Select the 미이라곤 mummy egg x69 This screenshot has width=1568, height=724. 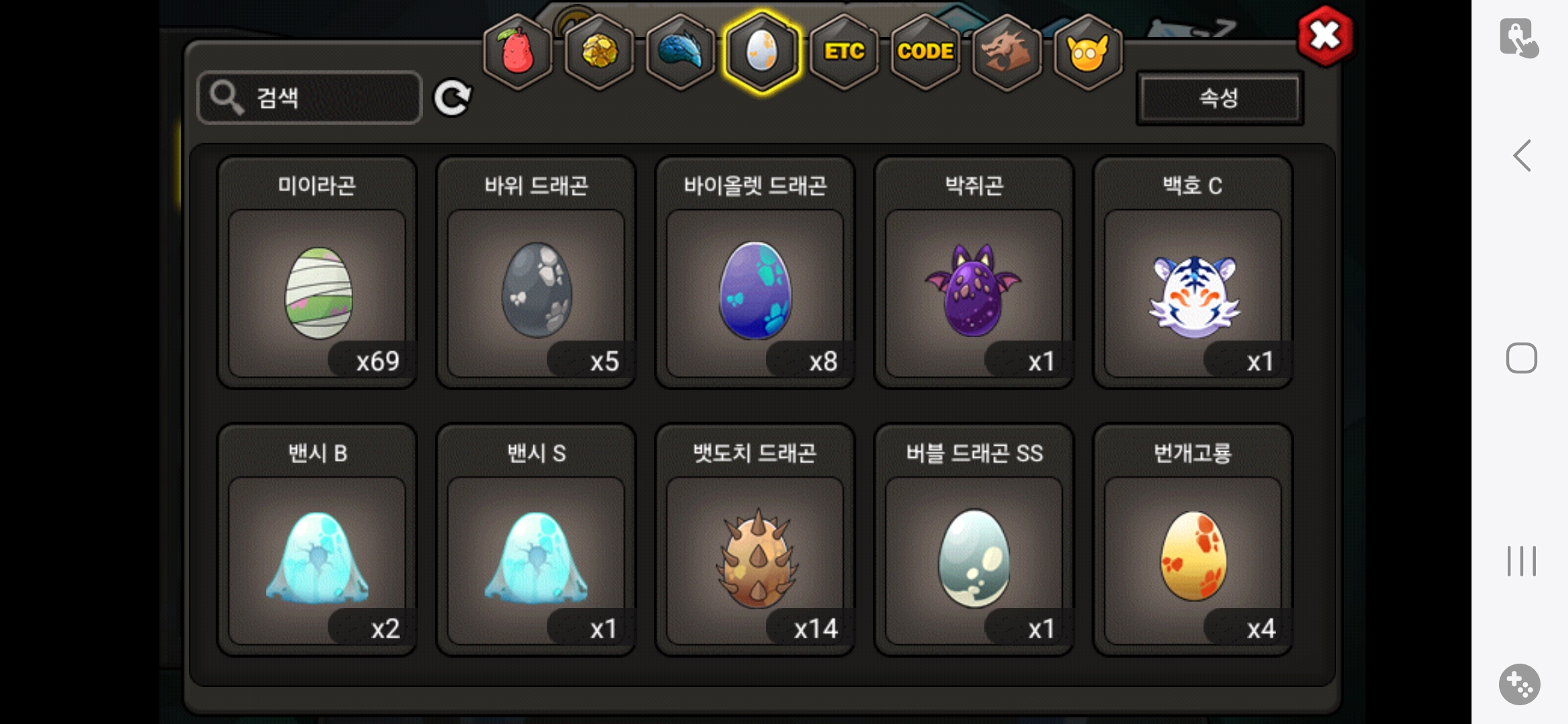[317, 272]
